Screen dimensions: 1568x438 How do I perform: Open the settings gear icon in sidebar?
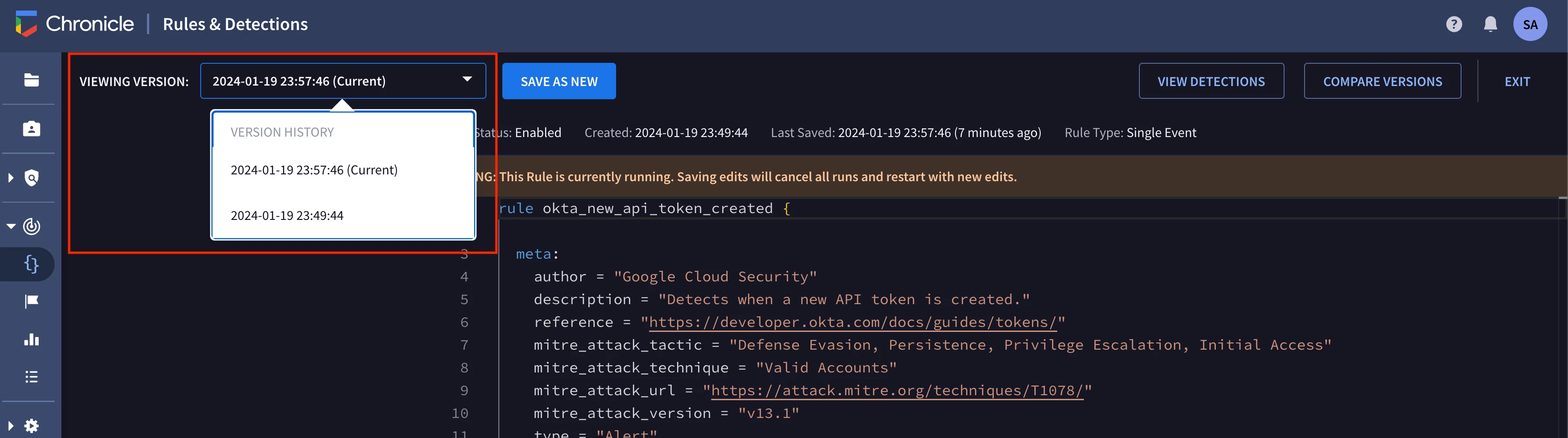click(x=32, y=426)
